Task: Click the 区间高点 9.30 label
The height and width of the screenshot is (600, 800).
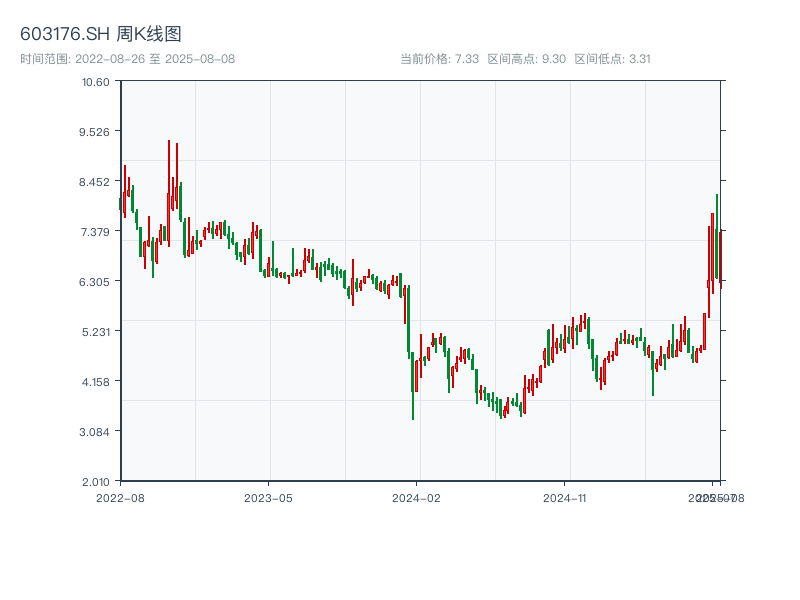Action: tap(526, 59)
